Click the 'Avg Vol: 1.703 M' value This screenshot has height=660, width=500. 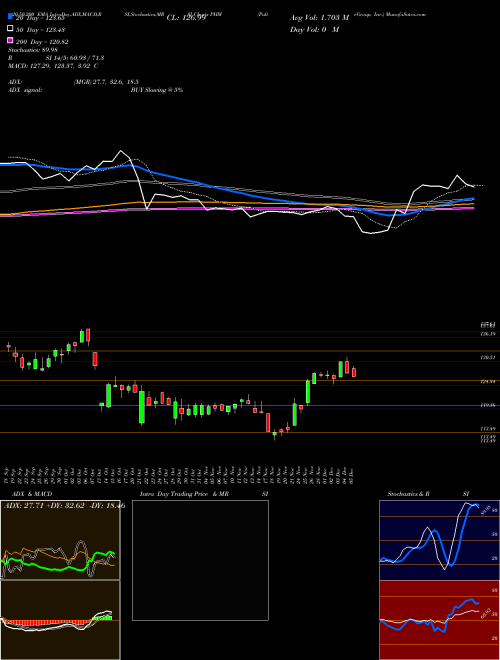[319, 18]
